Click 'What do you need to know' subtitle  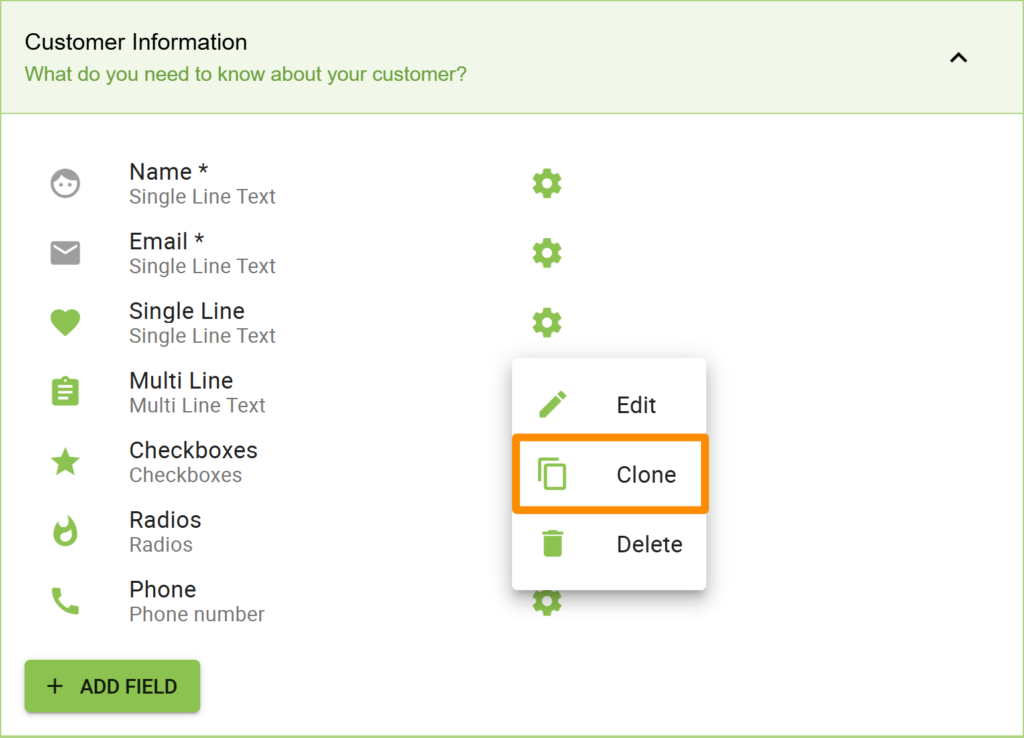[x=246, y=74]
